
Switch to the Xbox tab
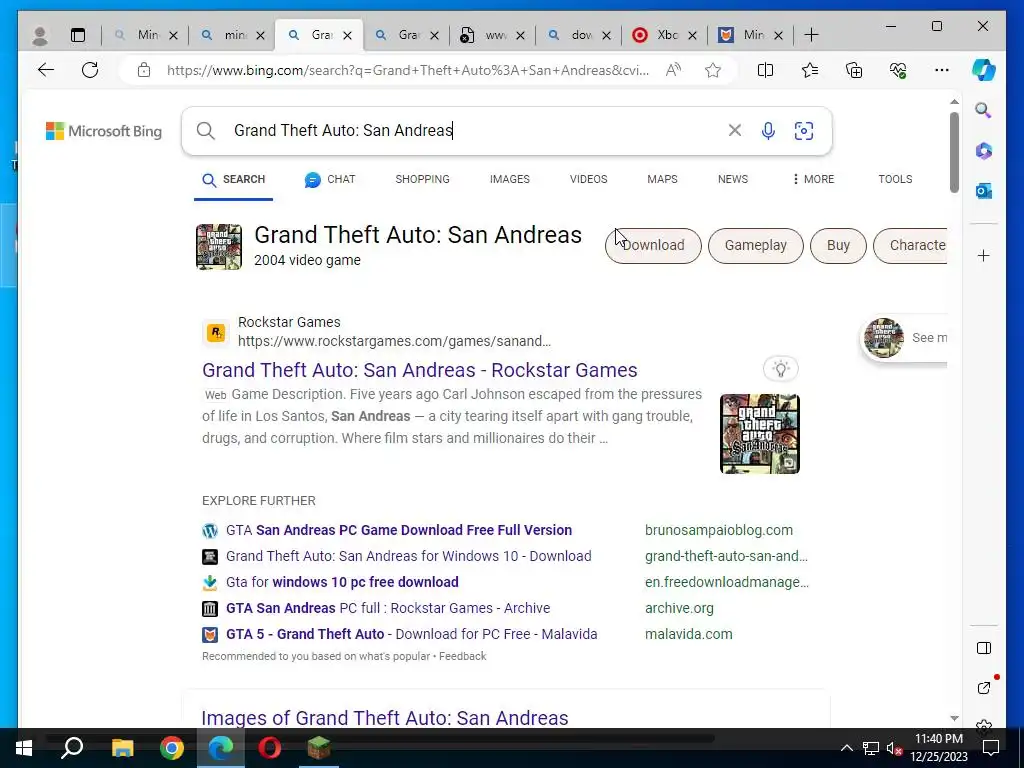point(665,35)
